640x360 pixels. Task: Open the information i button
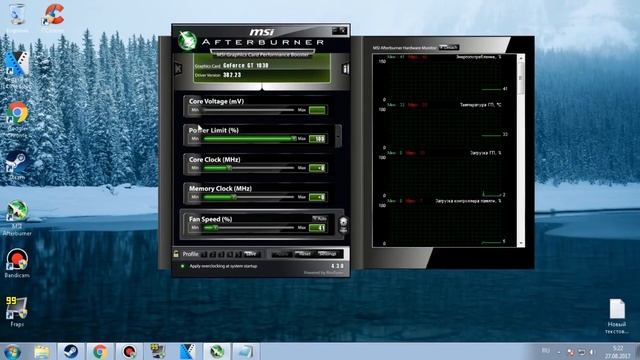pos(345,69)
